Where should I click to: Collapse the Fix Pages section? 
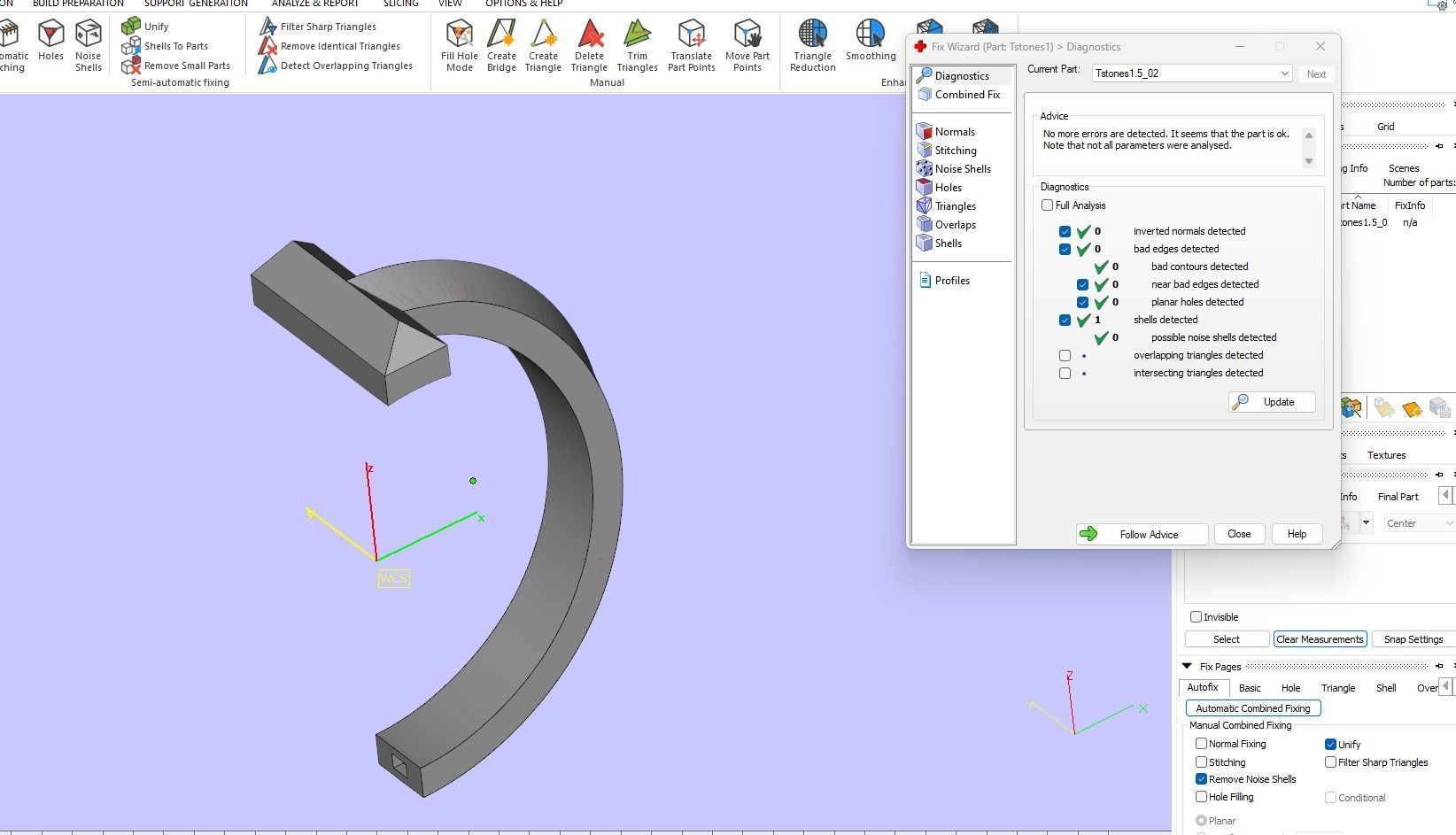click(1187, 667)
